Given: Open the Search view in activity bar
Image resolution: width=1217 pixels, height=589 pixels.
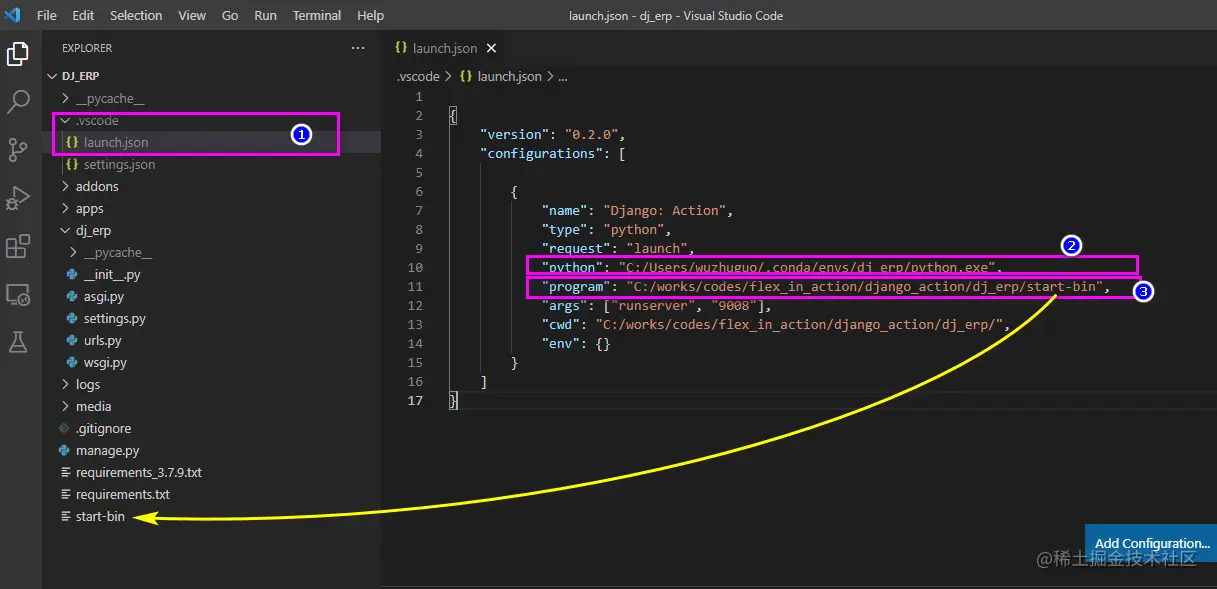Looking at the screenshot, I should pyautogui.click(x=18, y=102).
